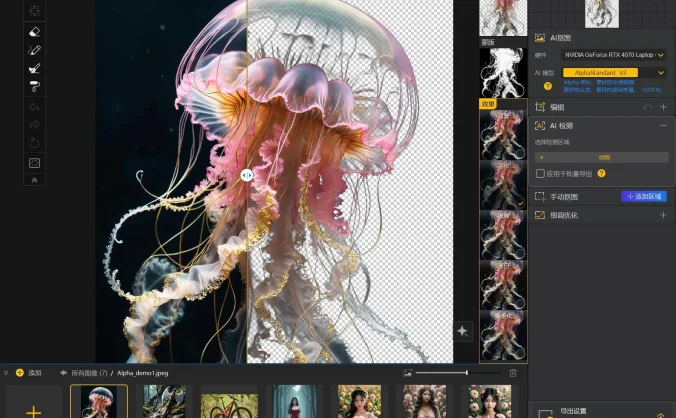Select the woman in forest path thumbnail
This screenshot has height=418, width=676.
click(294, 402)
